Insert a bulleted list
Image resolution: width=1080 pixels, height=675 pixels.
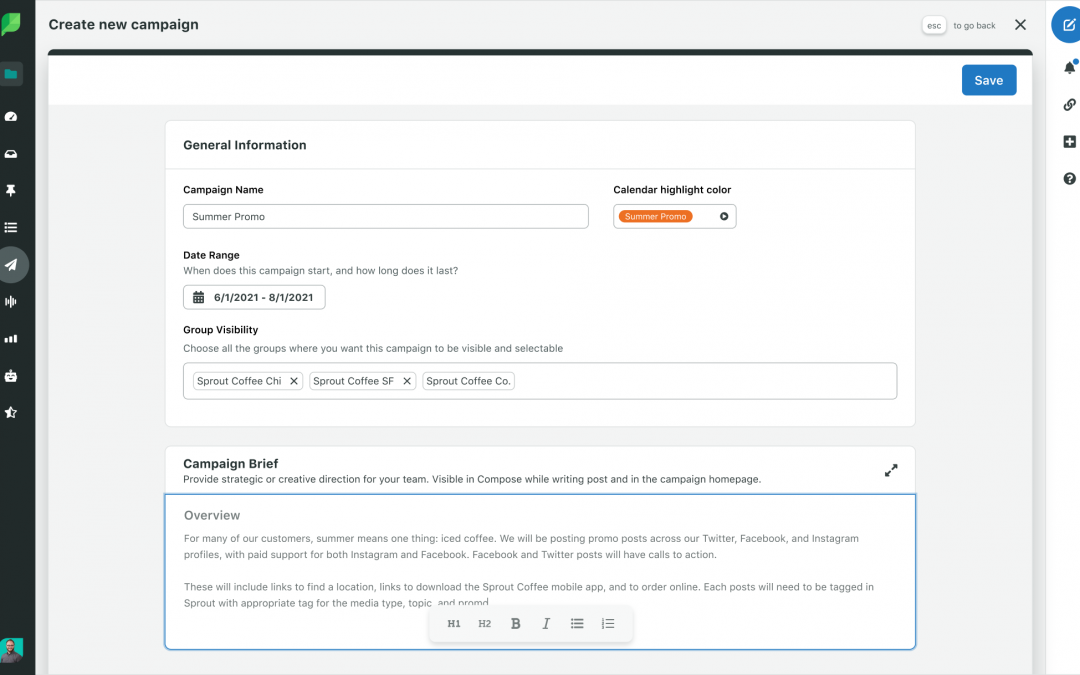click(577, 624)
